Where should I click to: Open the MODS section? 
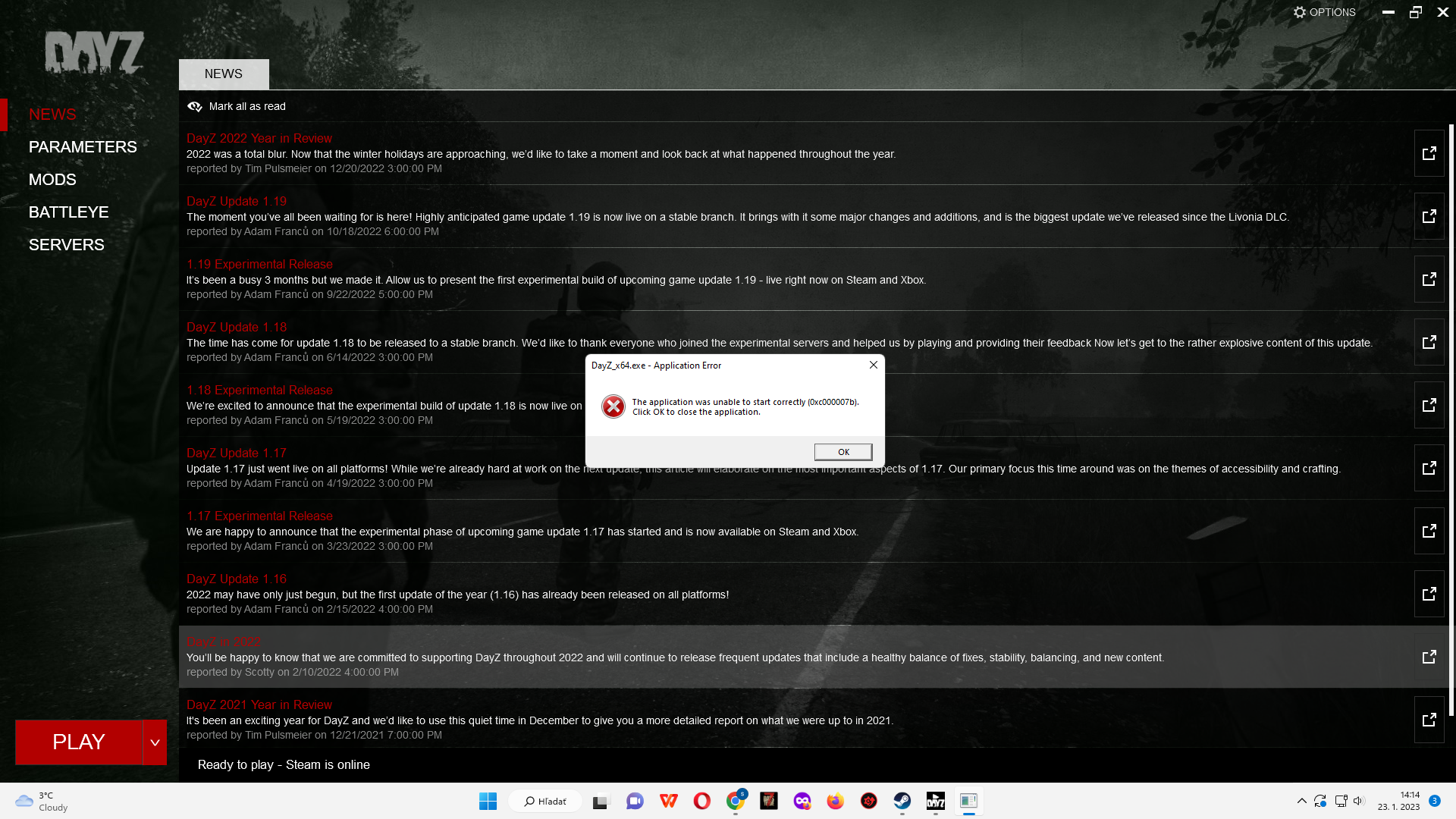[x=52, y=180]
